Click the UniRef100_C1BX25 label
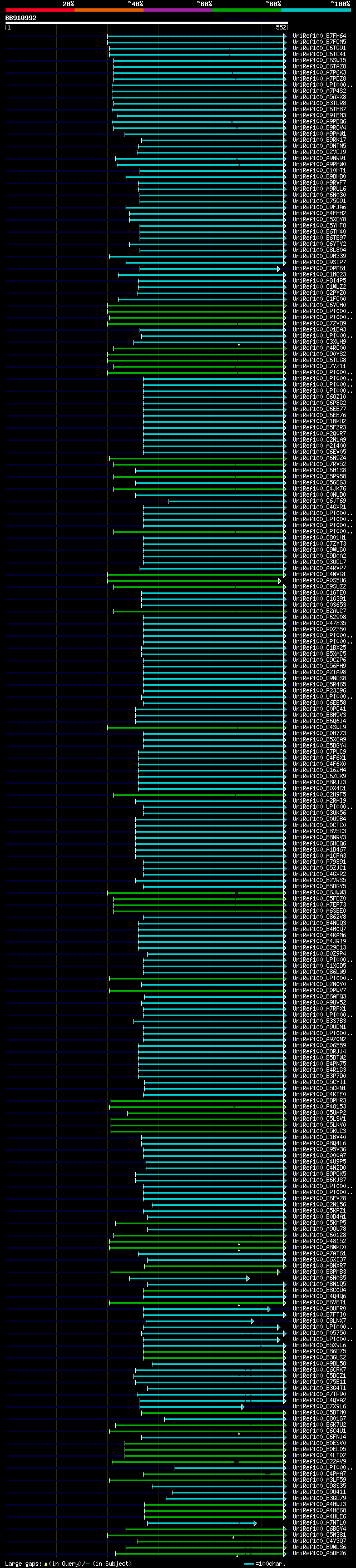Screen dimensions: 356x1568 [x=319, y=647]
